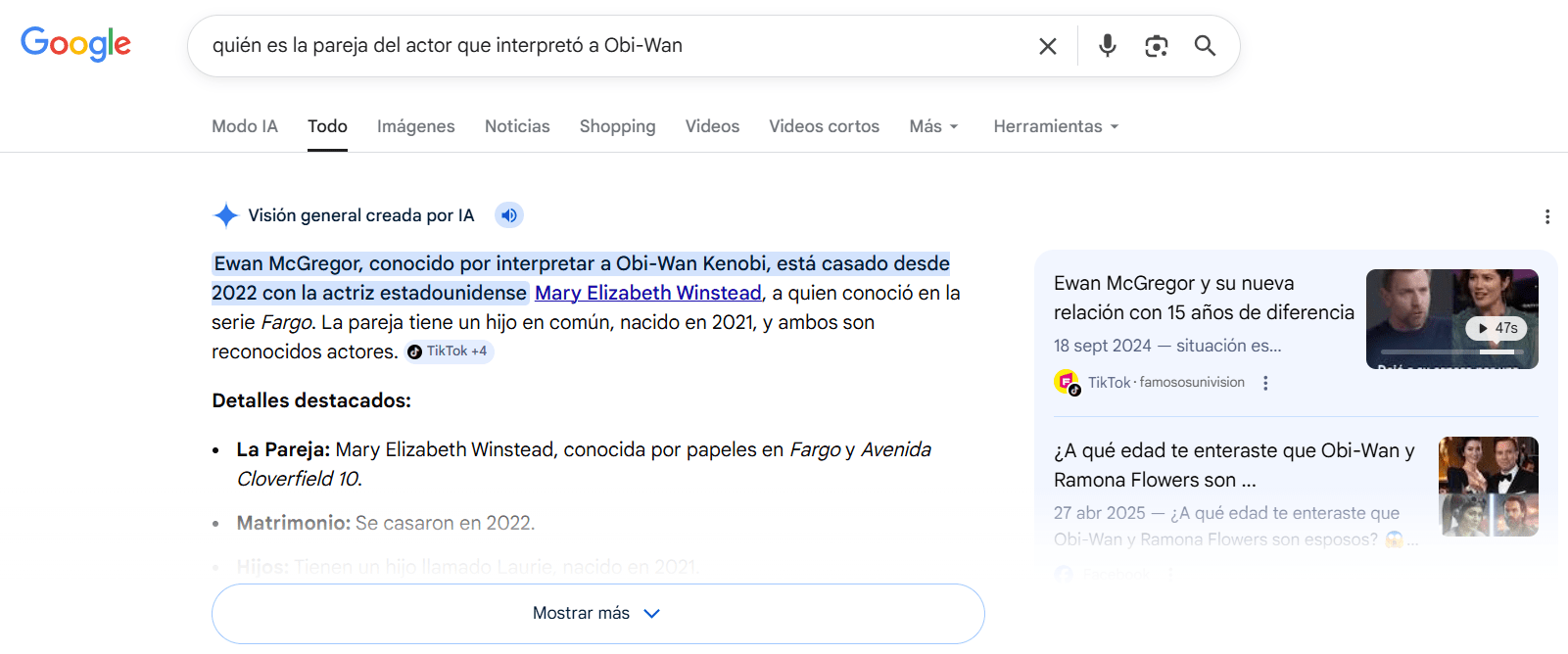Go to the Shopping tab

point(617,126)
